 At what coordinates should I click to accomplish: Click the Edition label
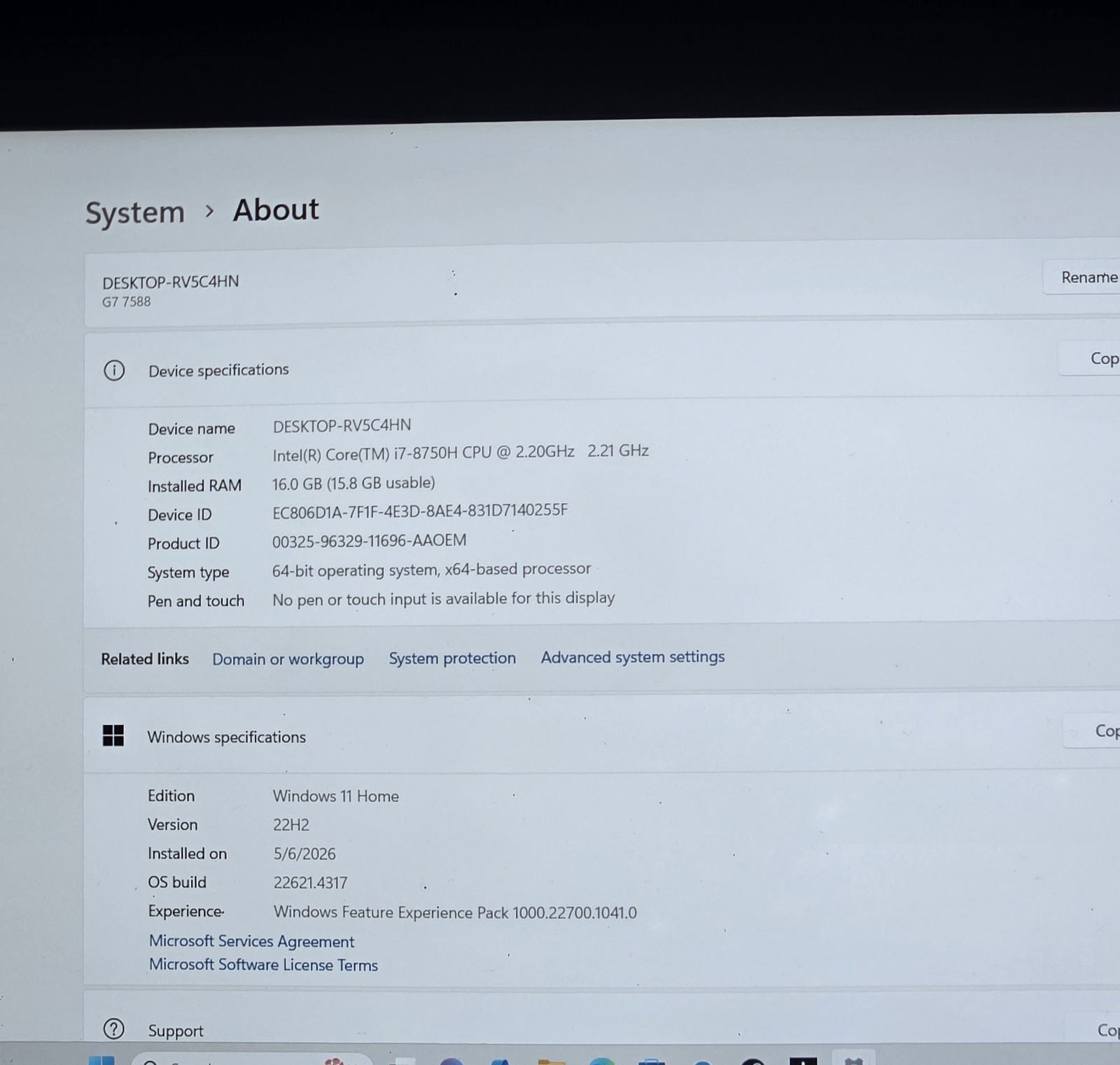(x=171, y=796)
